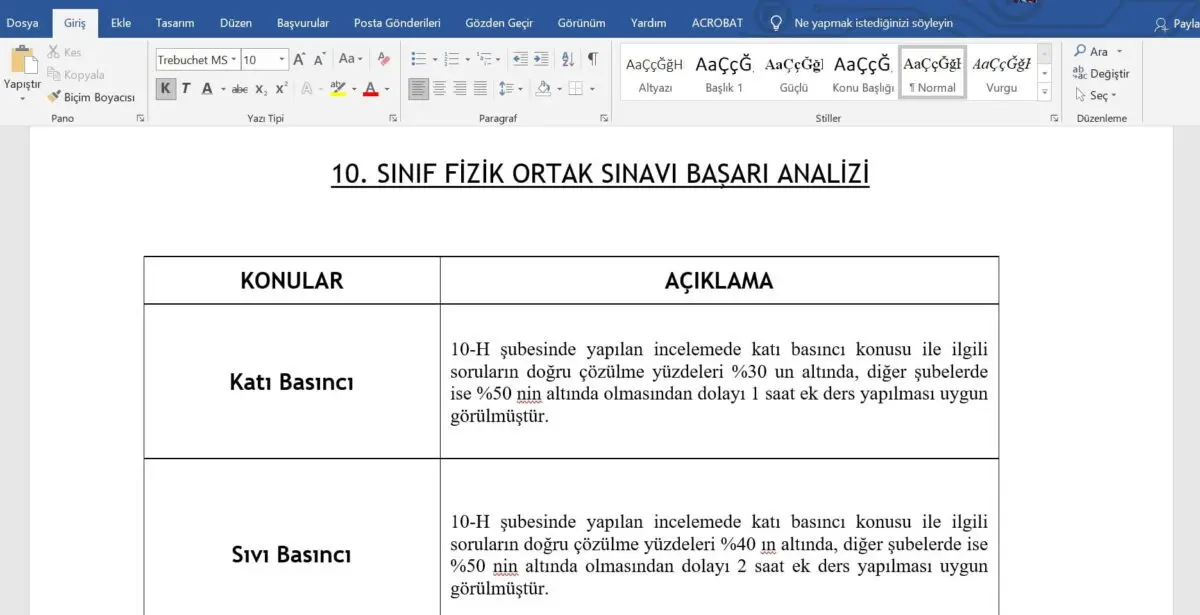Switch to the Görünüm tab

[581, 22]
